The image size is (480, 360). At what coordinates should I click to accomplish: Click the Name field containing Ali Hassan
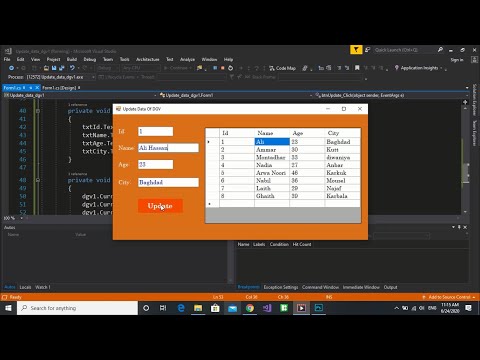168,148
